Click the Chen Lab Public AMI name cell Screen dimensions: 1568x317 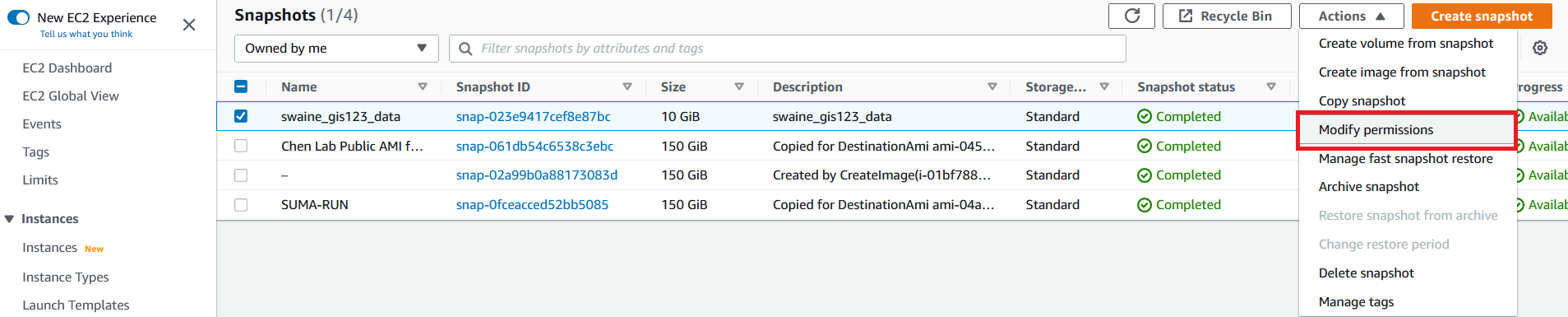click(x=352, y=147)
